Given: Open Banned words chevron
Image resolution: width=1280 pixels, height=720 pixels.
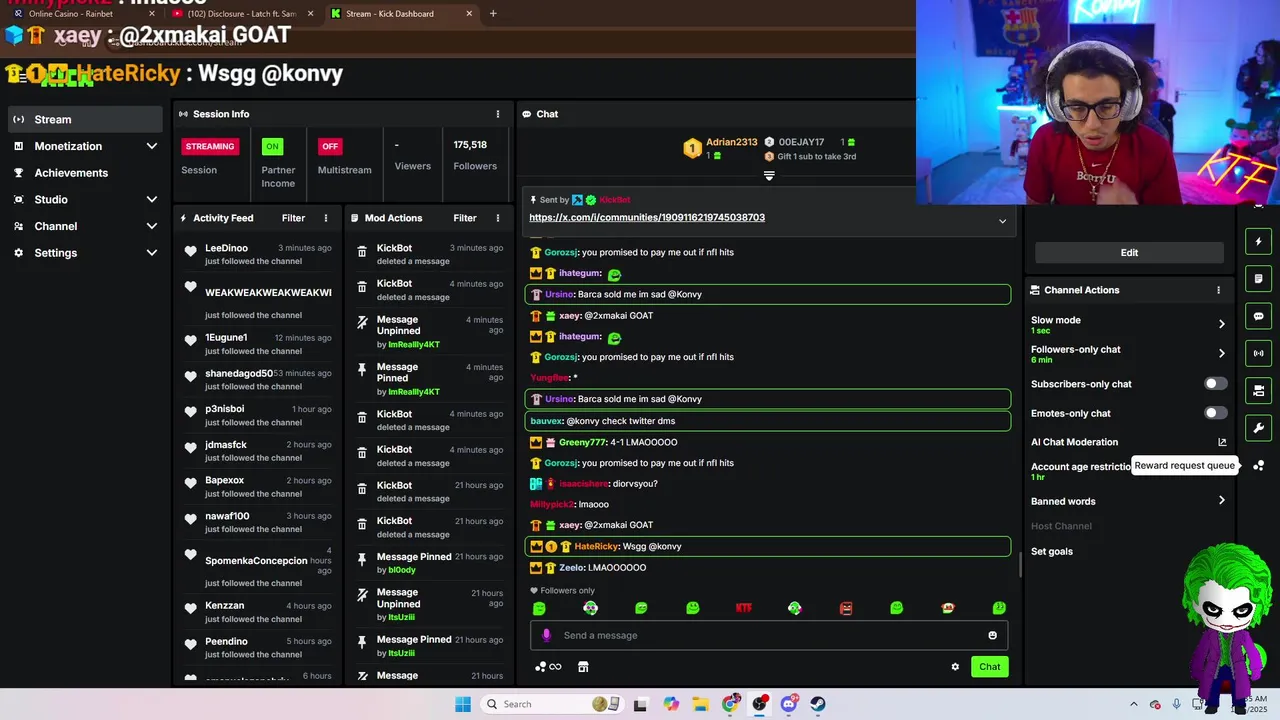Looking at the screenshot, I should (x=1221, y=501).
